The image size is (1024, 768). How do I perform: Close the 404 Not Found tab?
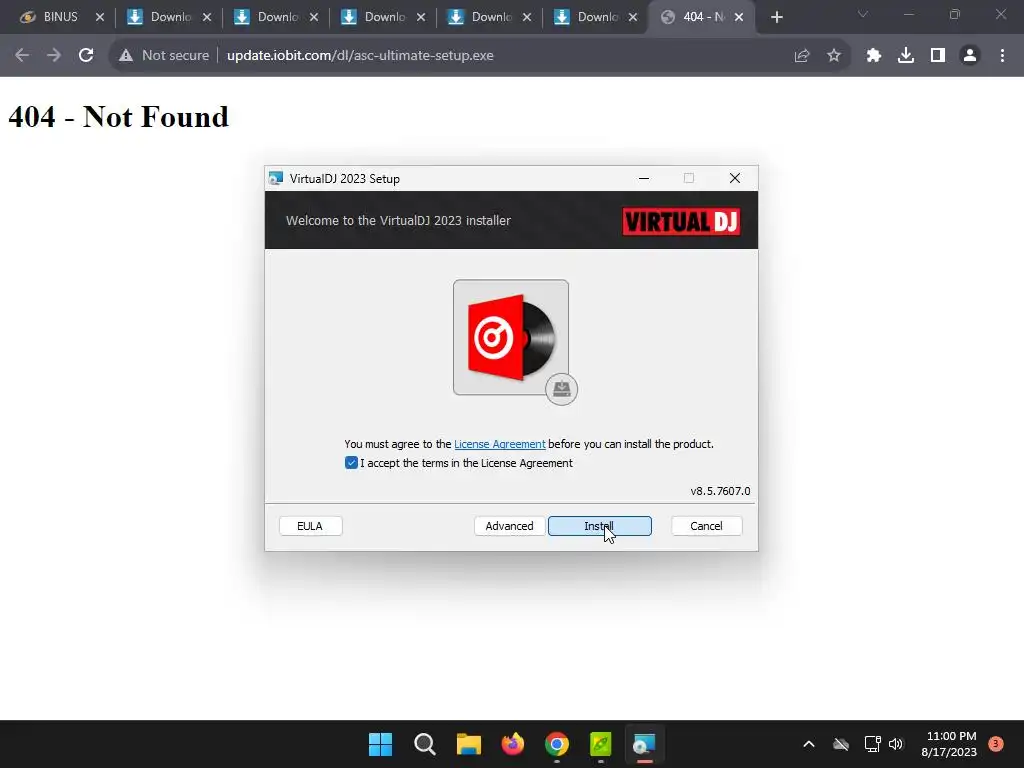[x=739, y=17]
